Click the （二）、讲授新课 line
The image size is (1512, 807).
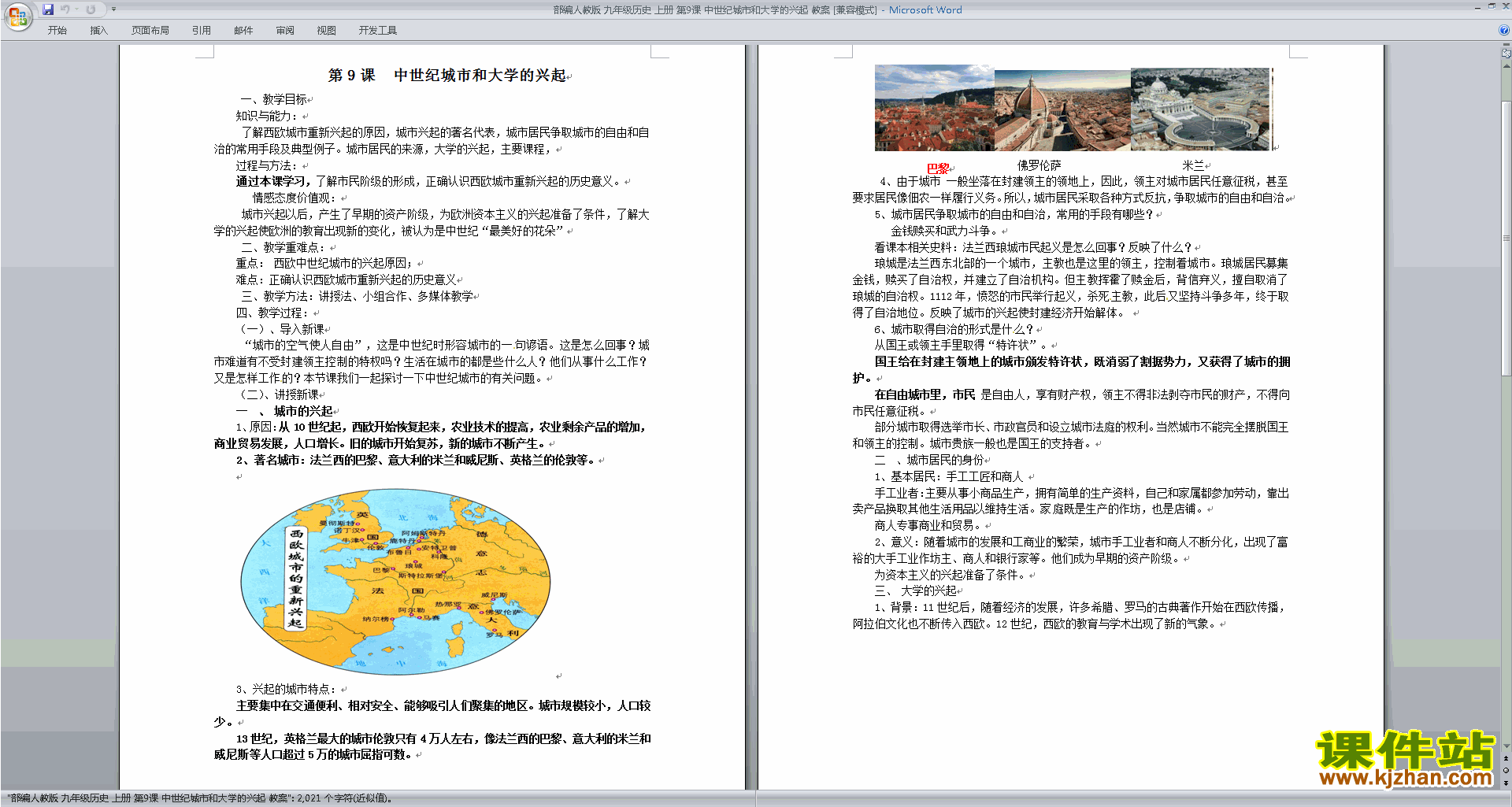(280, 394)
